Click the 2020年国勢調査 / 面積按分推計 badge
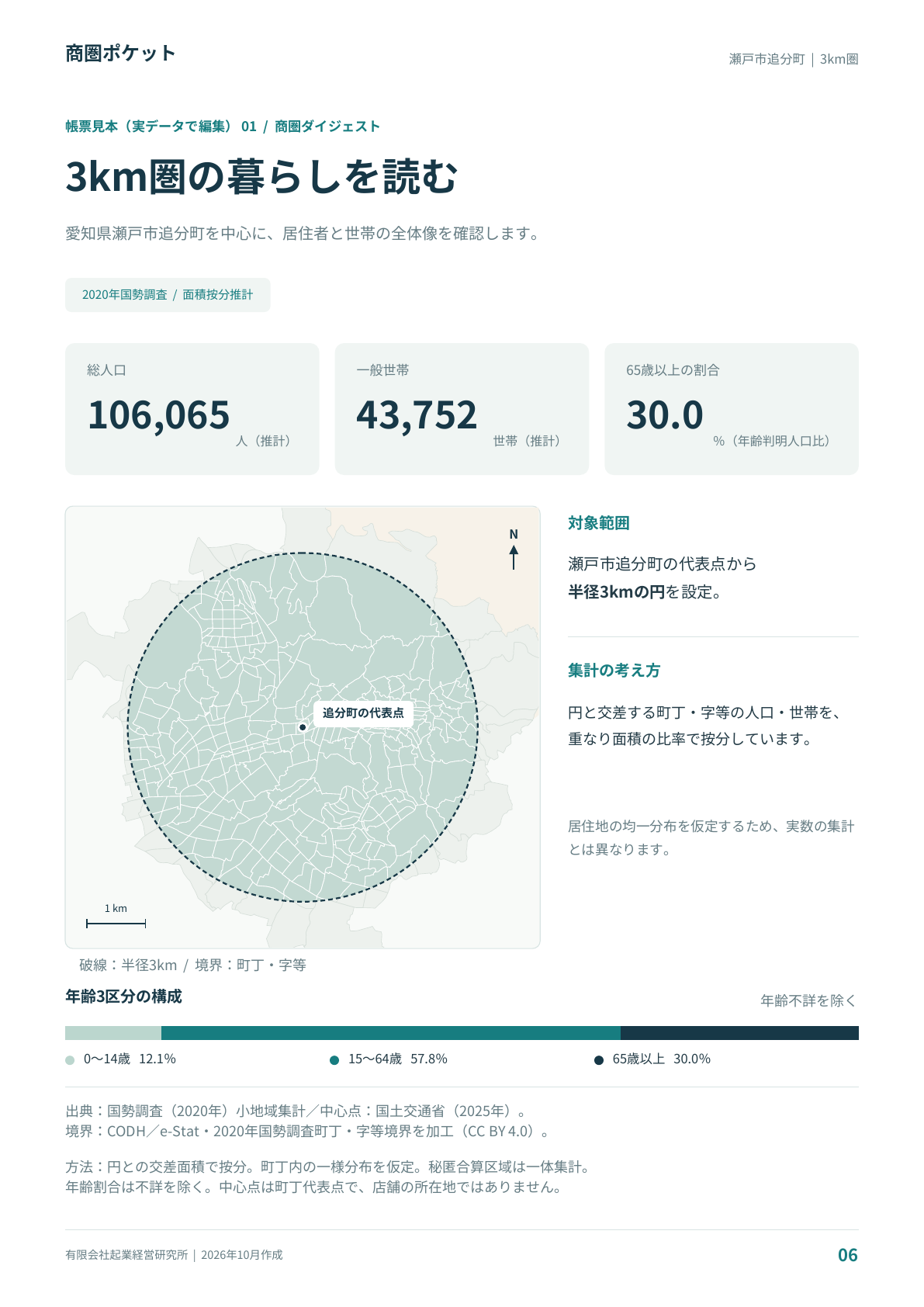 [168, 295]
